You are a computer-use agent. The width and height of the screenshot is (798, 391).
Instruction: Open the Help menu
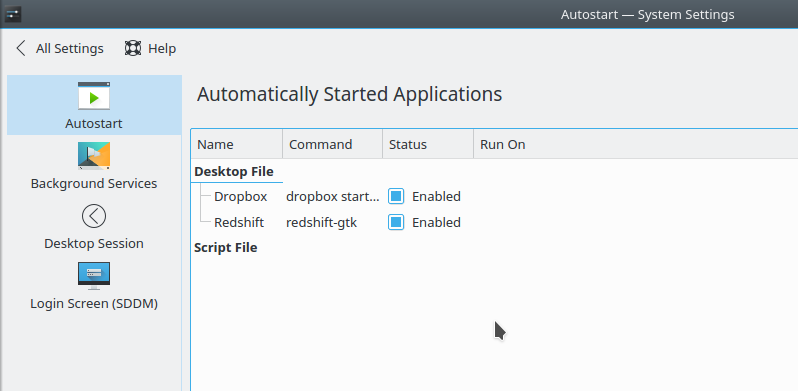[x=151, y=48]
